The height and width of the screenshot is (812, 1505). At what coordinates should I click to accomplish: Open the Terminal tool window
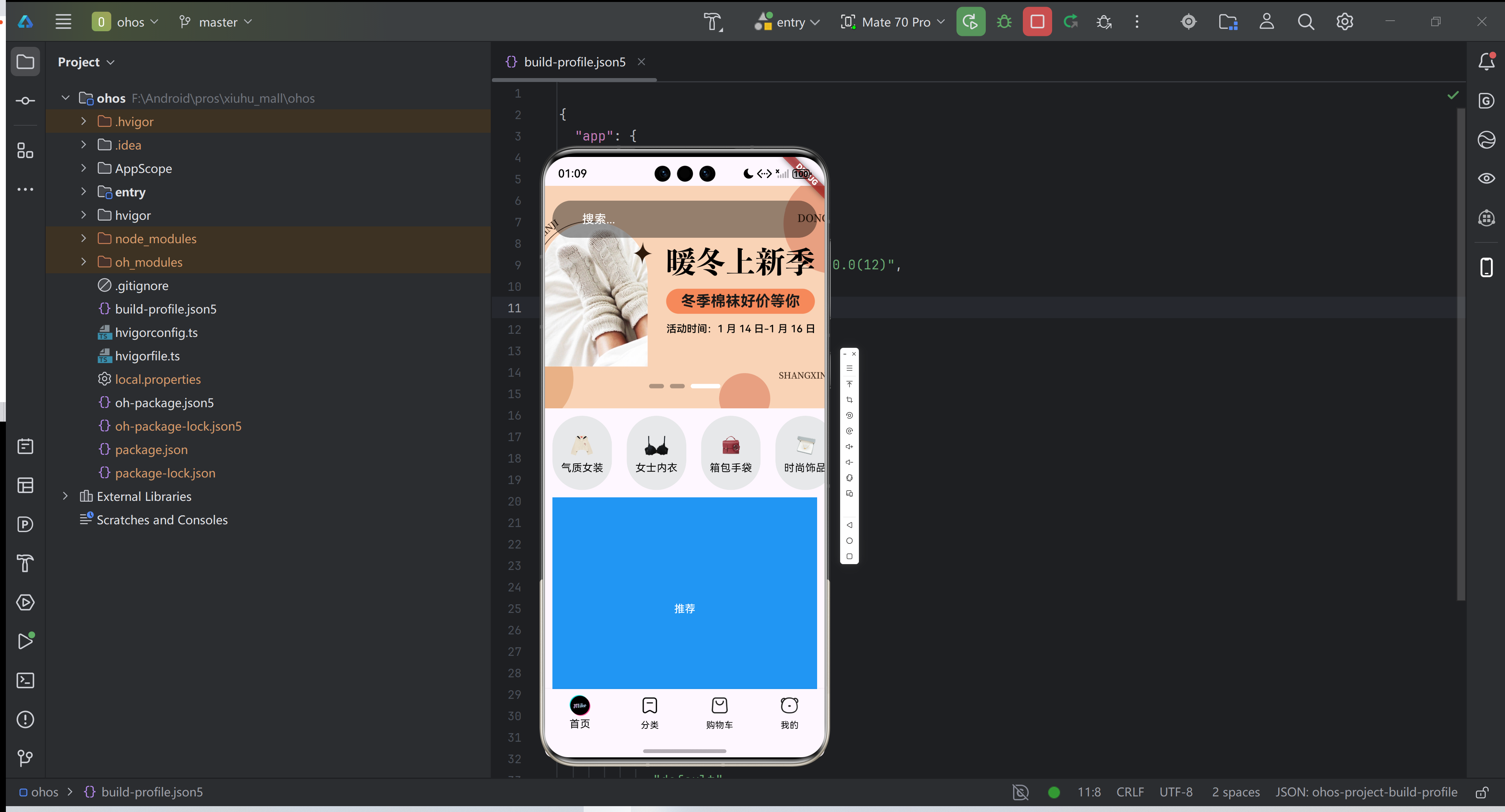click(25, 680)
